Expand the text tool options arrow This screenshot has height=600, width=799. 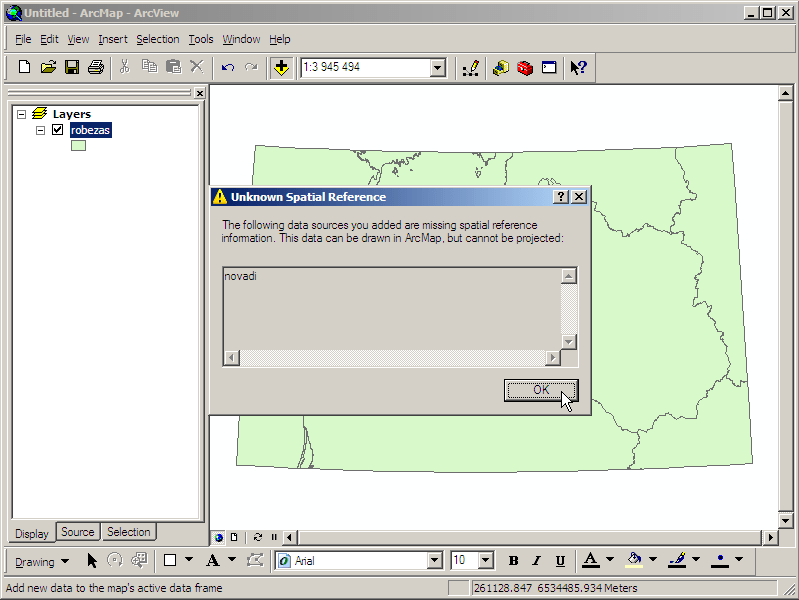point(232,560)
